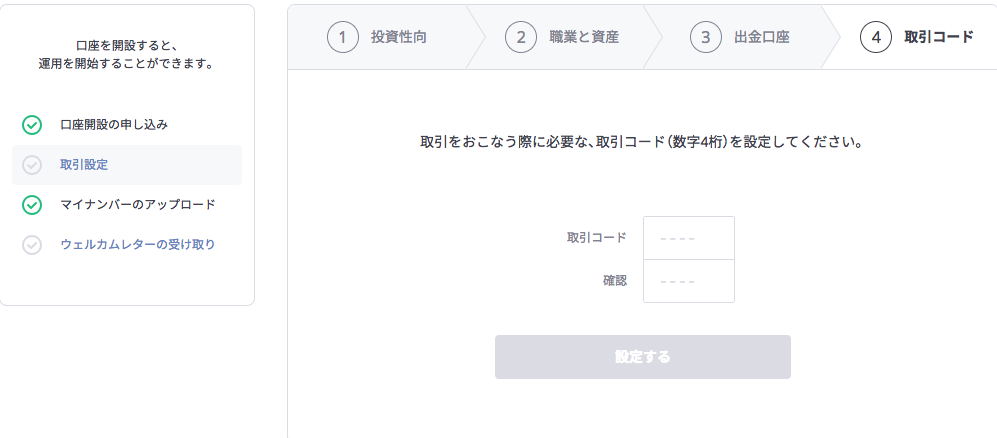Viewport: 997px width, 438px height.
Task: Open the 取引設定 sidebar item
Action: pyautogui.click(x=127, y=165)
